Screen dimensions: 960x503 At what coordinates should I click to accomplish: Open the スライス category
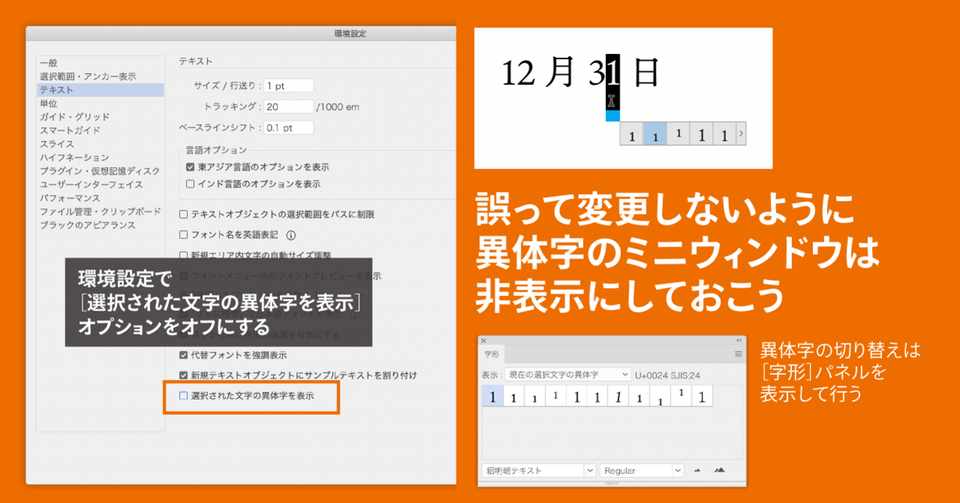pos(57,144)
